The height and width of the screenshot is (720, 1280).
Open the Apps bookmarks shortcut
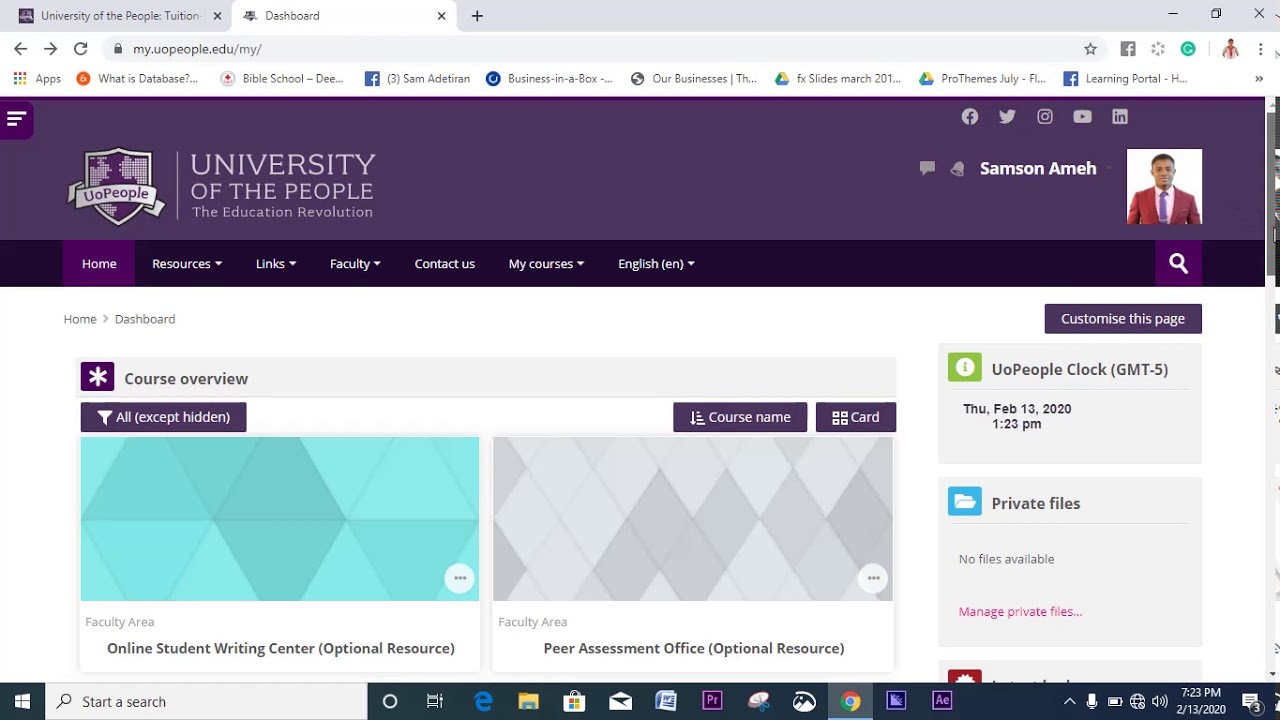(37, 78)
